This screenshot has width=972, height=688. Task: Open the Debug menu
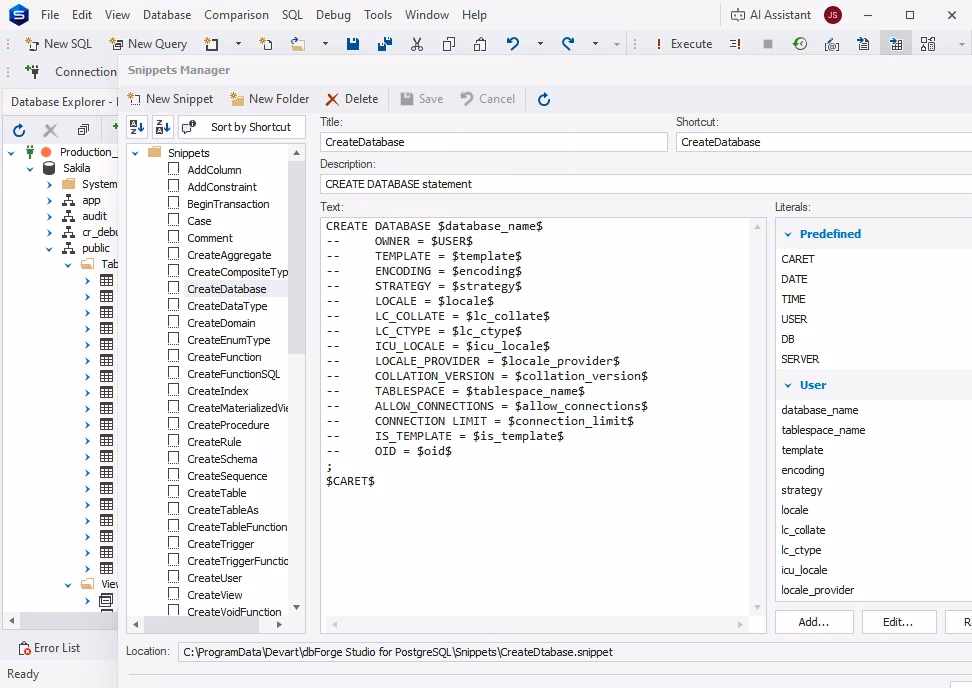[333, 15]
